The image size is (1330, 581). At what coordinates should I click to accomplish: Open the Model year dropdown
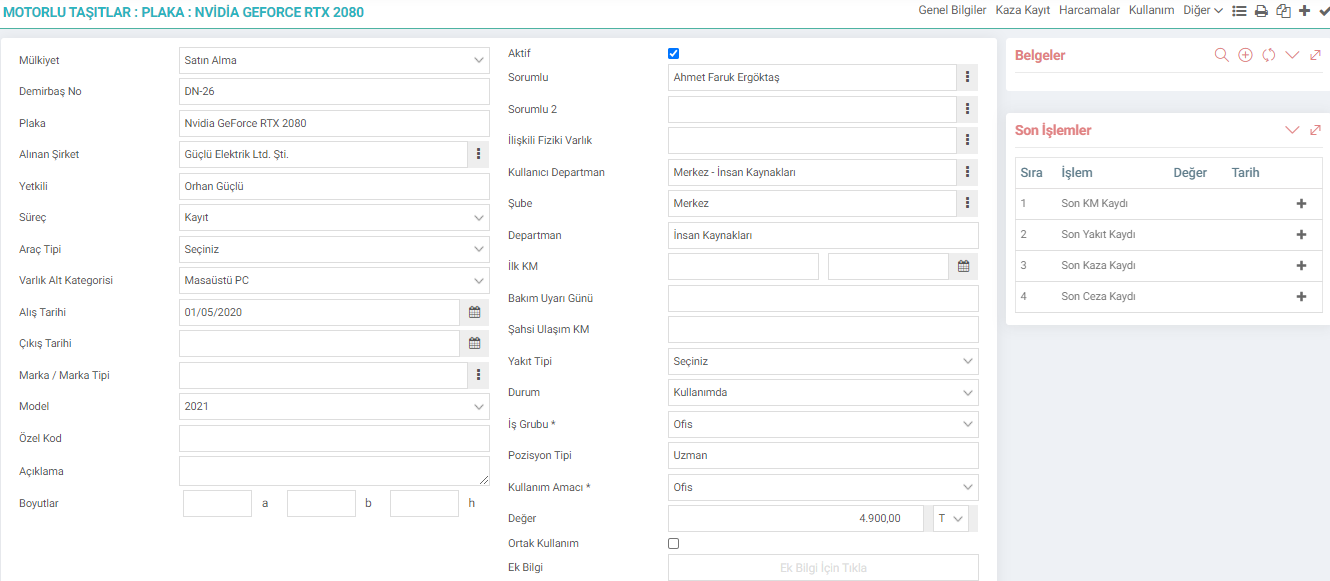click(334, 407)
